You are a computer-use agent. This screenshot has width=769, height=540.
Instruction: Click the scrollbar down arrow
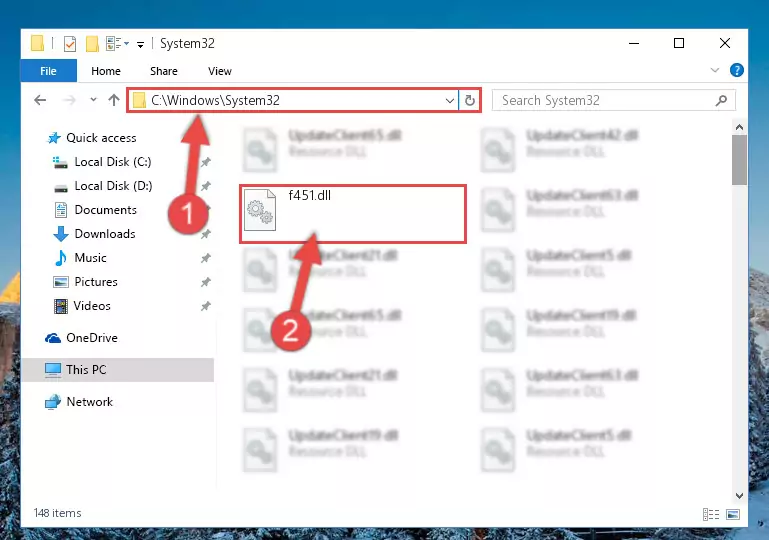click(739, 496)
